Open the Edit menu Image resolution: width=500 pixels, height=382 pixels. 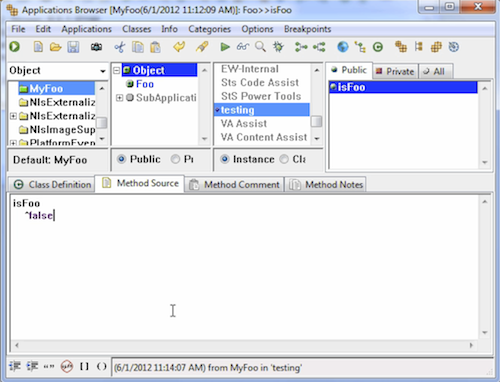click(x=43, y=29)
